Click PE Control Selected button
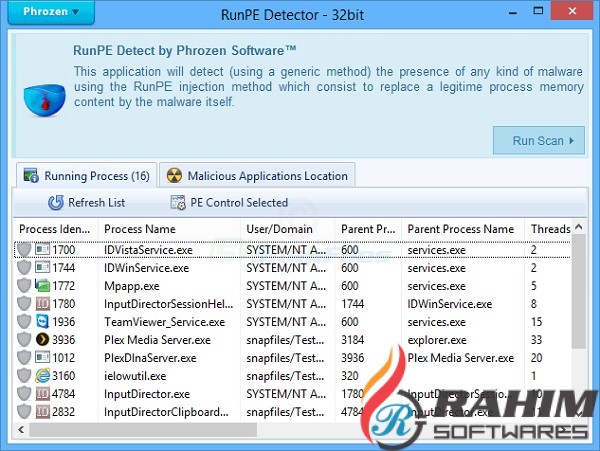 tap(229, 202)
